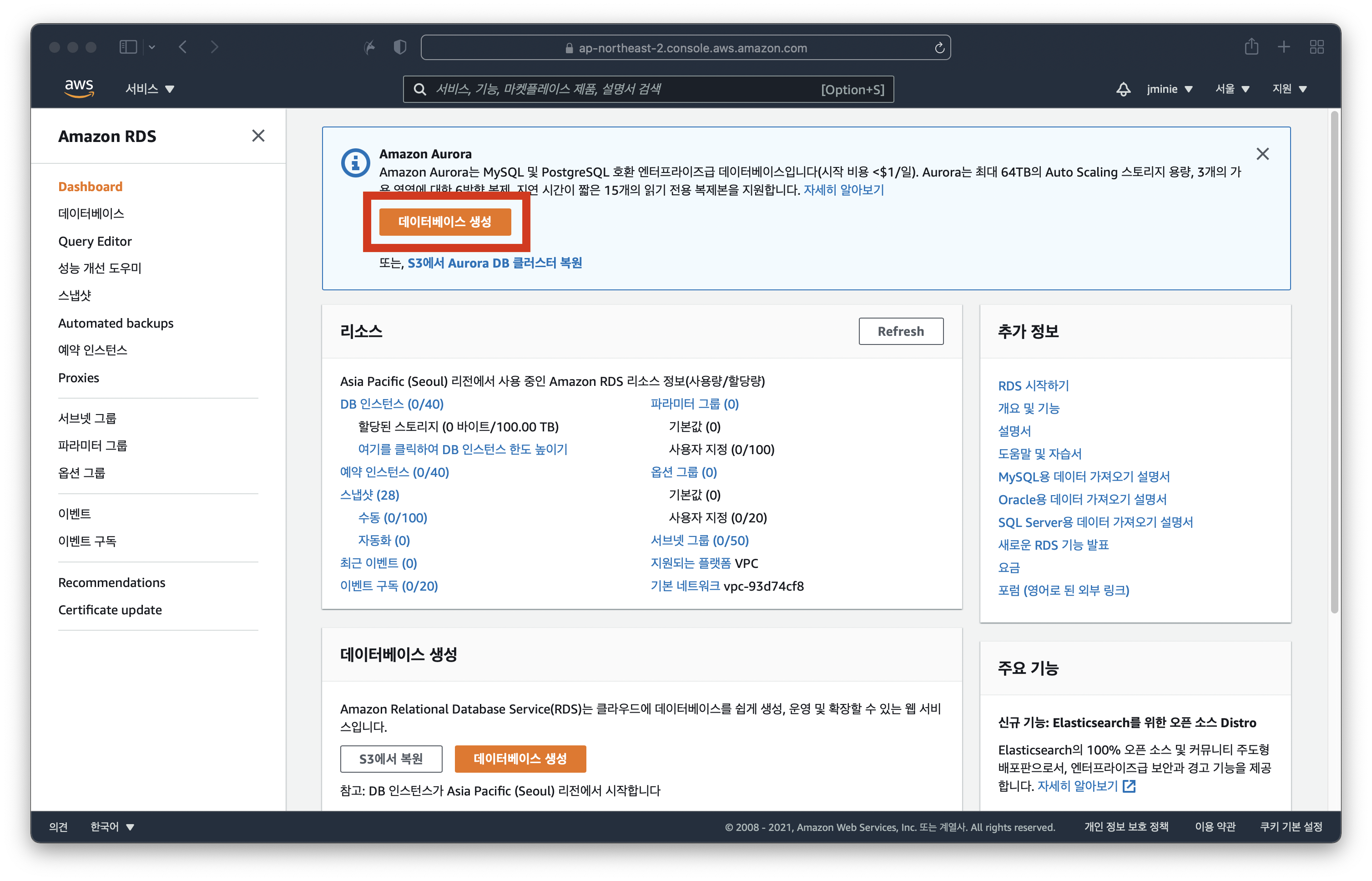The image size is (1372, 881).
Task: Click the browser reload page icon
Action: point(939,48)
